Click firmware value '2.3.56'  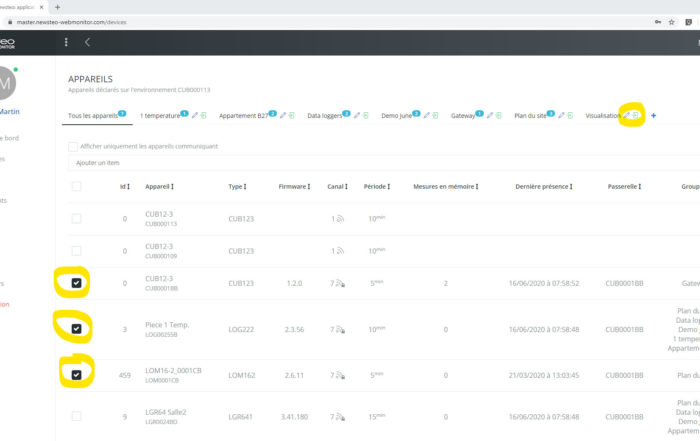(294, 329)
